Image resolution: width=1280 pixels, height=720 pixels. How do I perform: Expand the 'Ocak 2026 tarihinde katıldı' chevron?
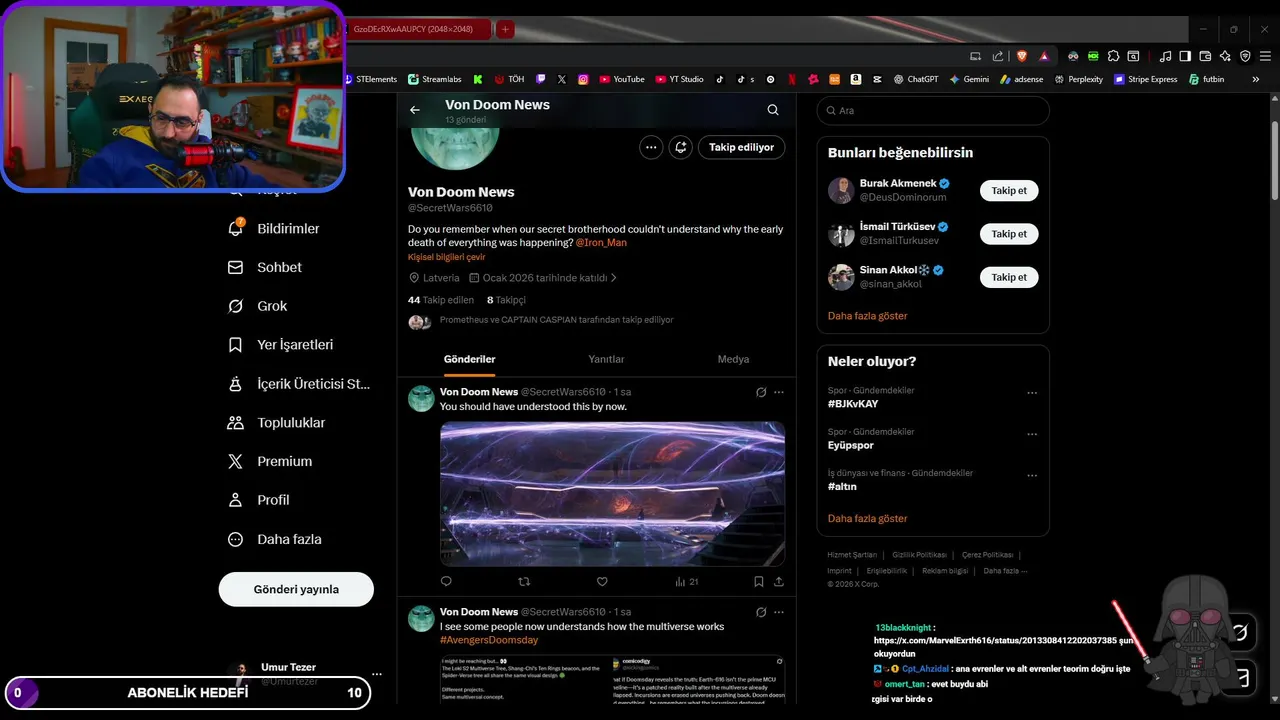tap(614, 278)
